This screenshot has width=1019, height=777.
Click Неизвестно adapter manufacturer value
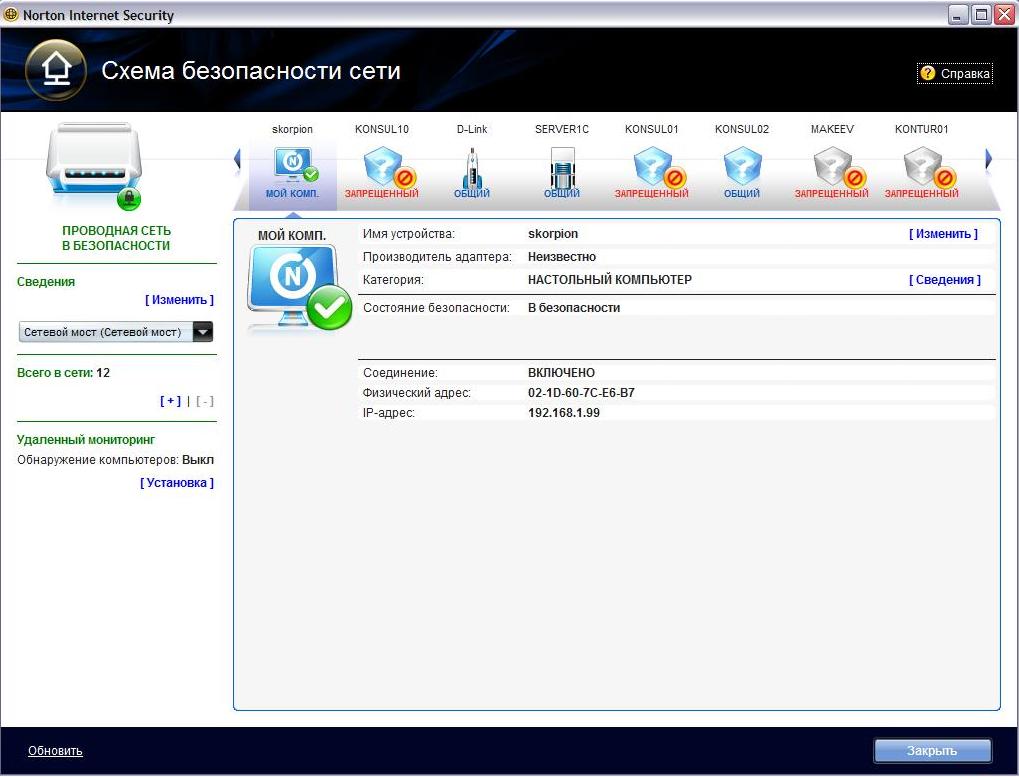562,257
